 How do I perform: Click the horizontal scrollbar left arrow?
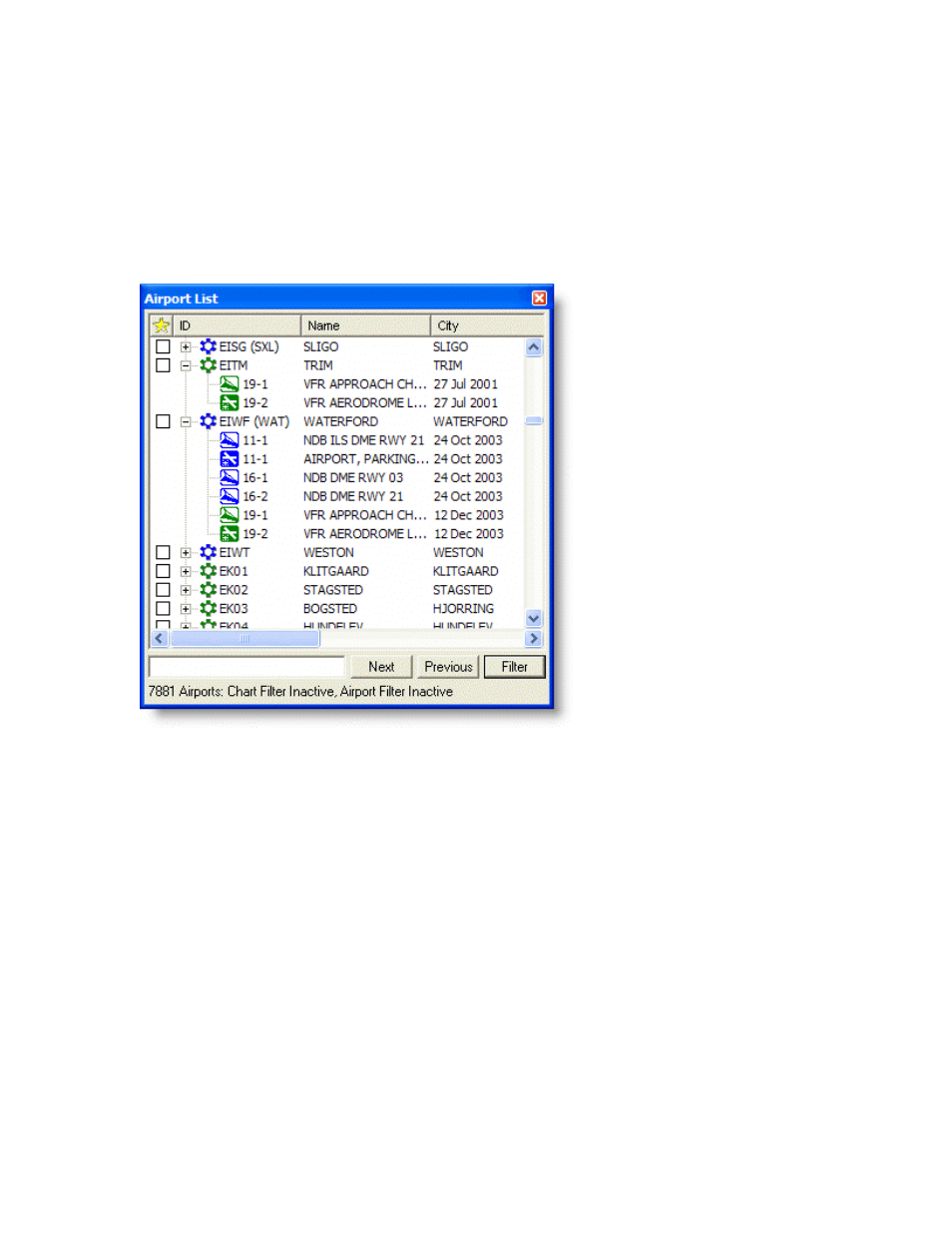point(160,638)
